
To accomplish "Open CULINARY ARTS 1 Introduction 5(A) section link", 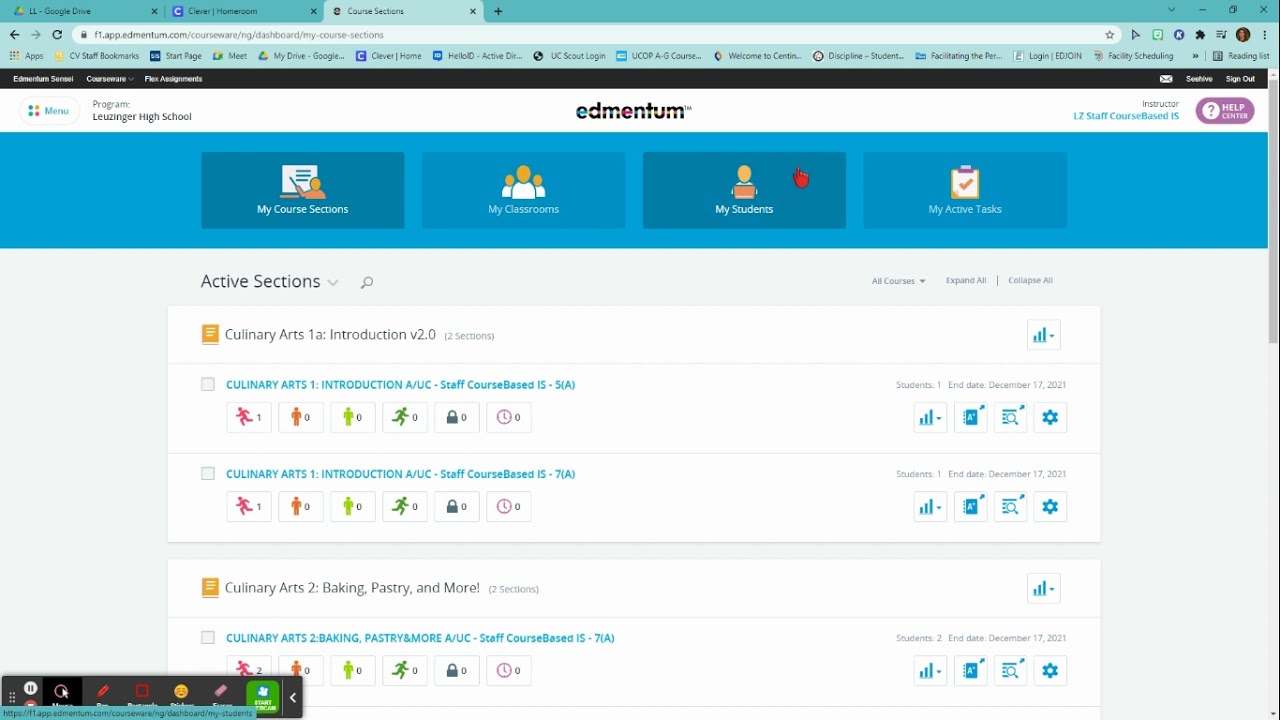I will [400, 384].
